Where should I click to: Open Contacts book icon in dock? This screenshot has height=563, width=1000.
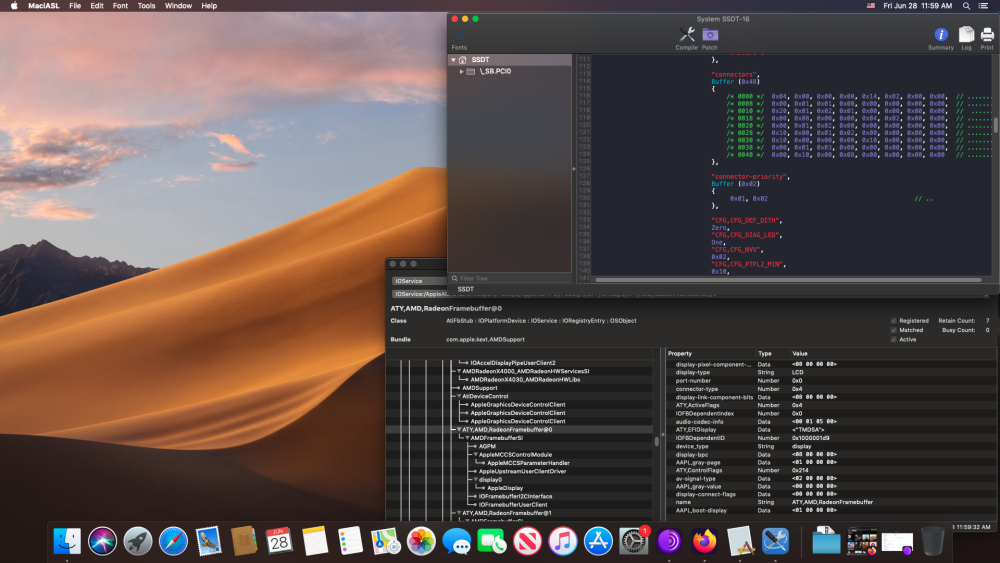pos(244,541)
